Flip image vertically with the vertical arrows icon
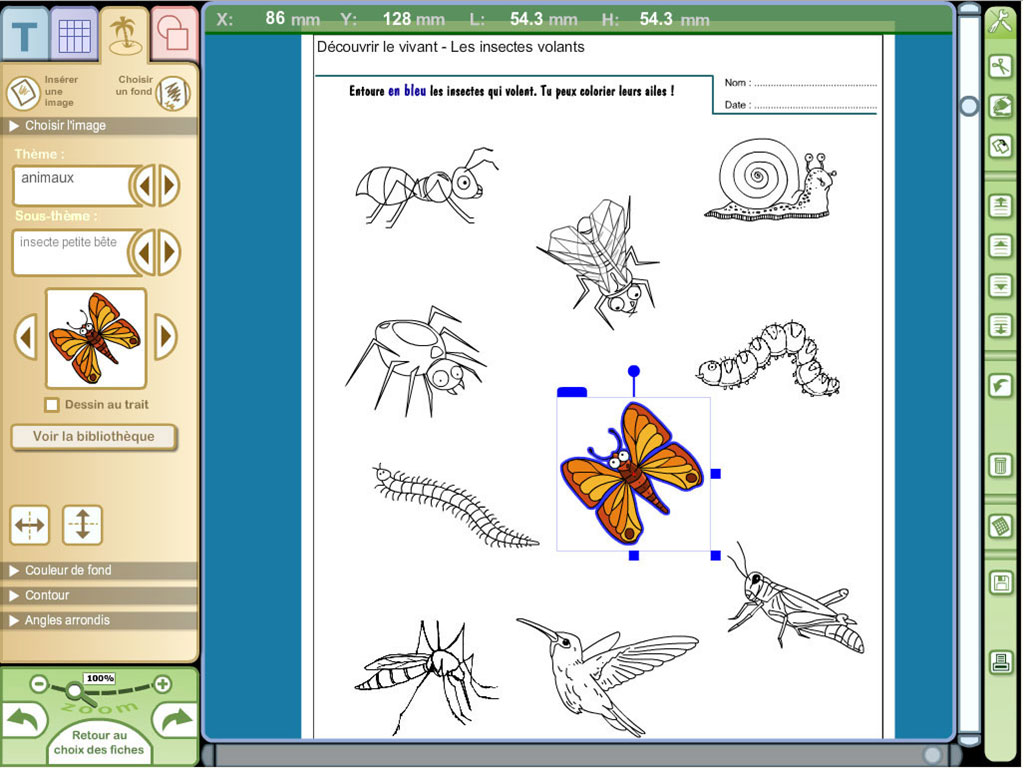Screen dimensions: 1024x768 [x=82, y=525]
